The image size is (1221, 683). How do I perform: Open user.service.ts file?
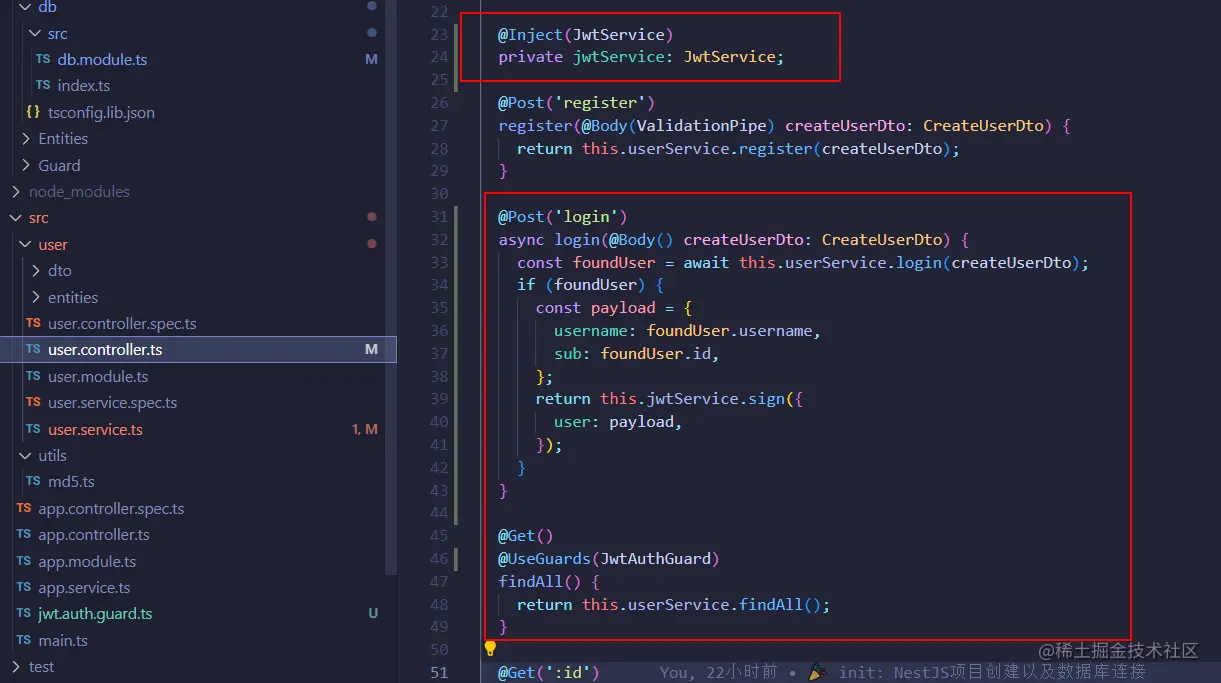[95, 430]
